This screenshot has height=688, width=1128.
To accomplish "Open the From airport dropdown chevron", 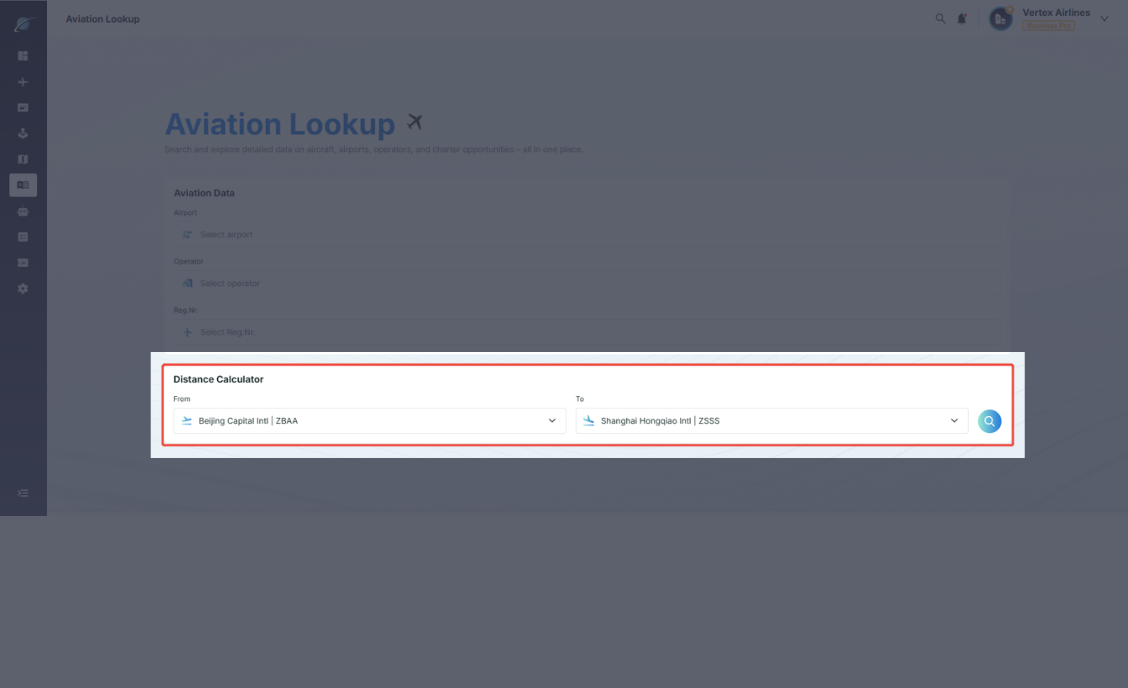I will (552, 421).
